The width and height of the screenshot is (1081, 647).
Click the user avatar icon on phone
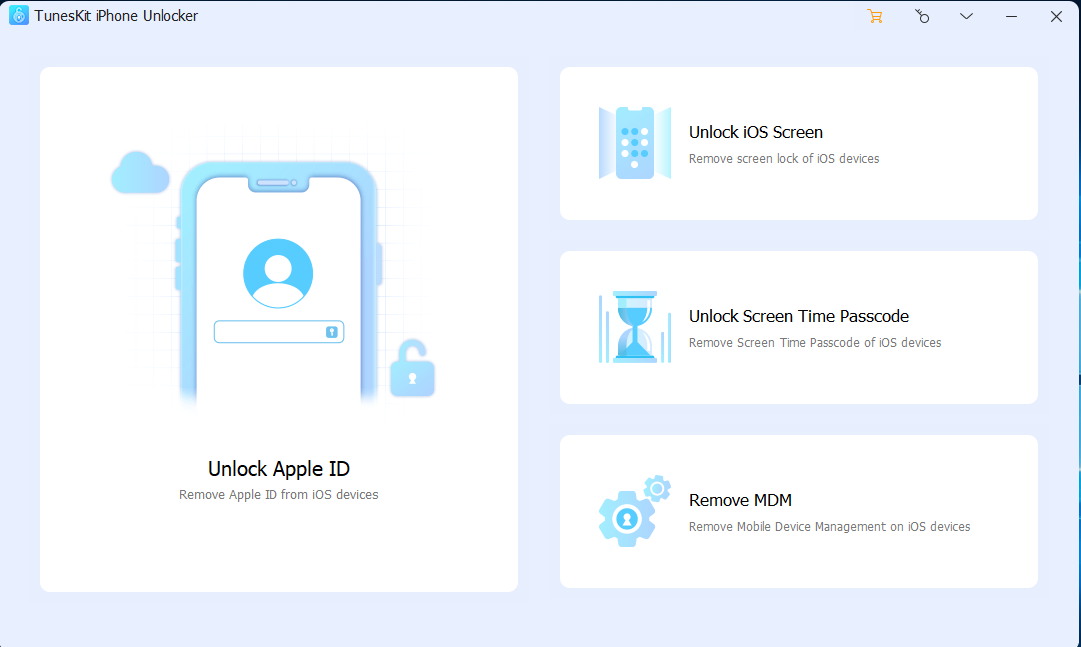278,273
